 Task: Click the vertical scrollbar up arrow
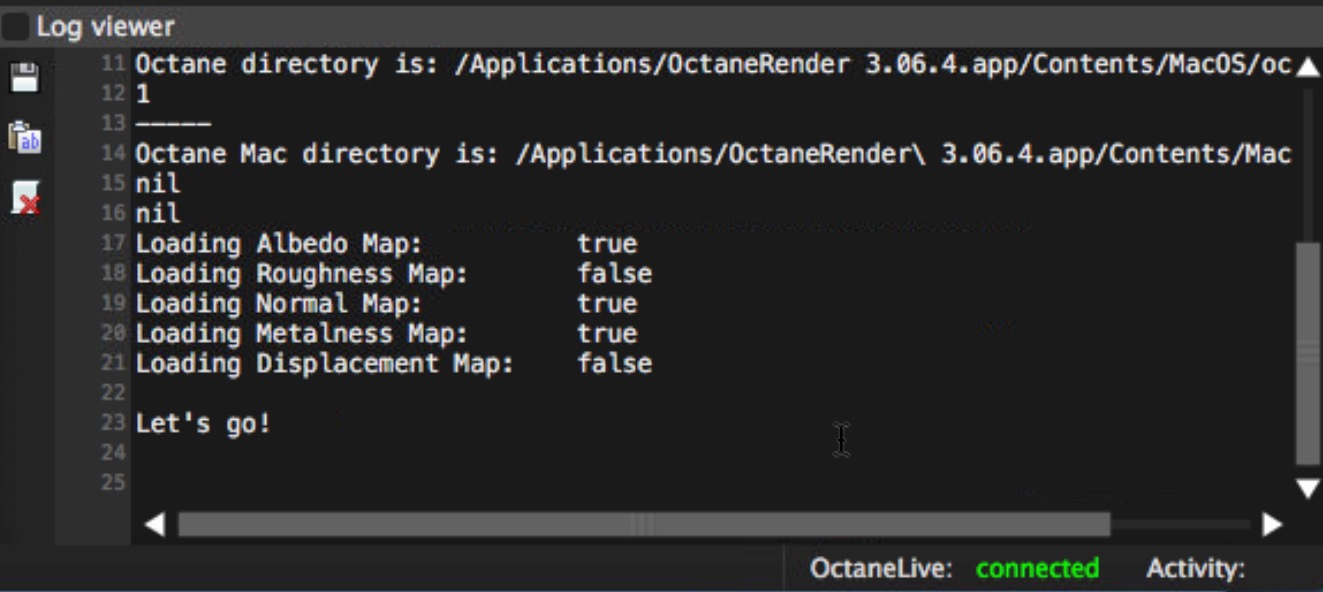click(x=1307, y=67)
